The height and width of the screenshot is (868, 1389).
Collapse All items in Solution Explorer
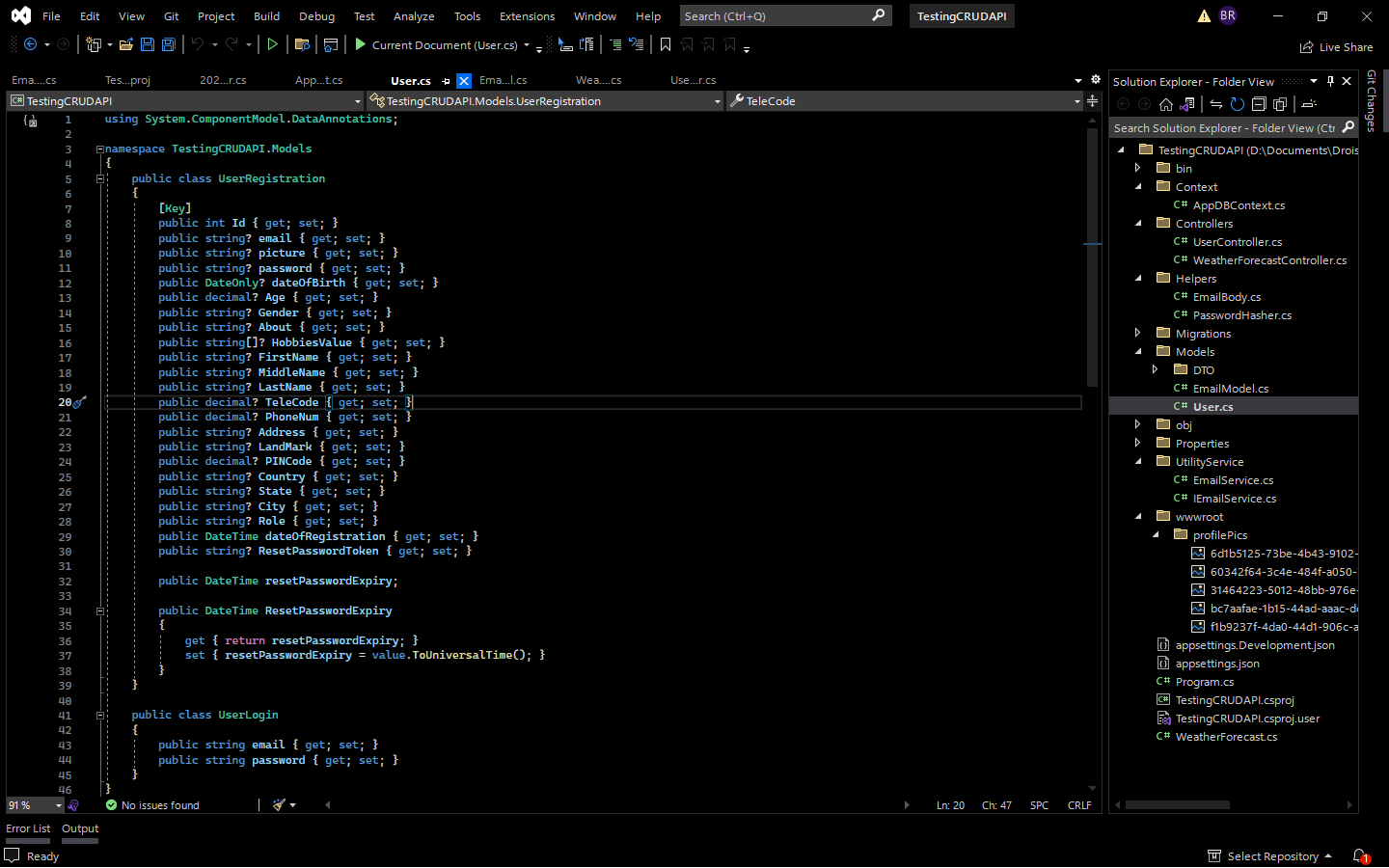point(1259,104)
